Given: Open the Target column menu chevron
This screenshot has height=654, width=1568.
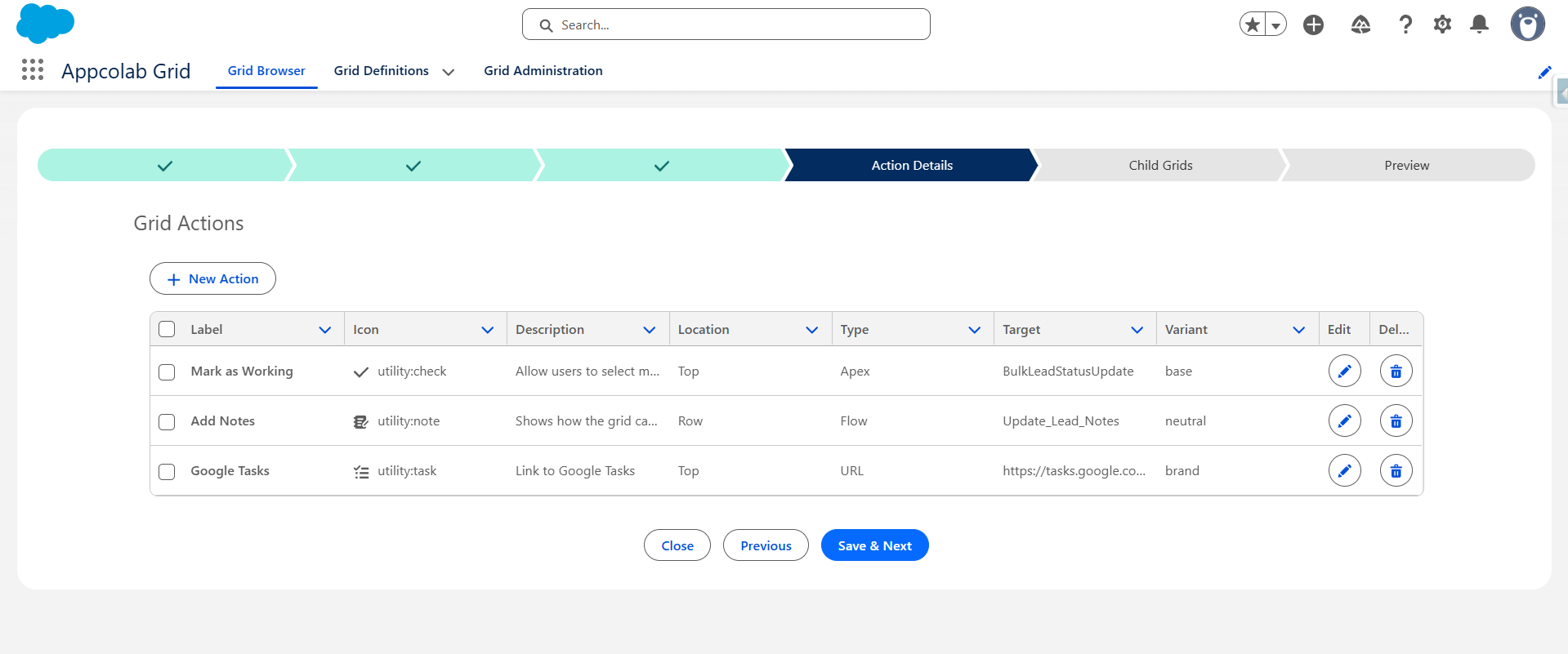Looking at the screenshot, I should [1137, 330].
